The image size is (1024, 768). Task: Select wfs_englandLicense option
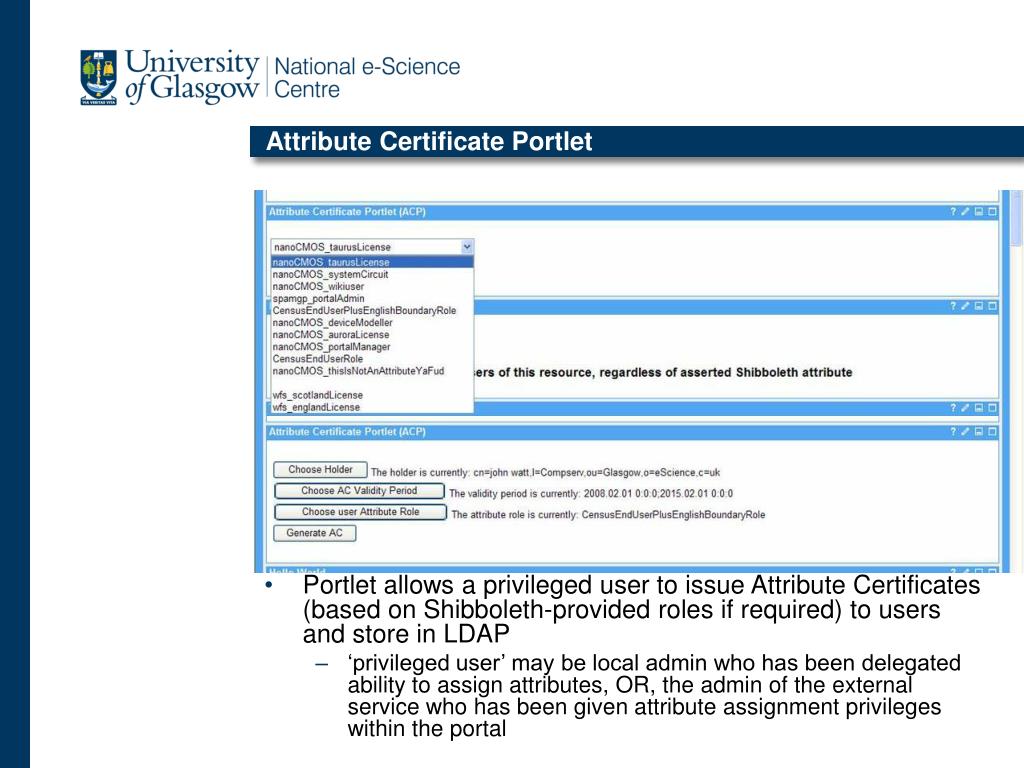(372, 407)
